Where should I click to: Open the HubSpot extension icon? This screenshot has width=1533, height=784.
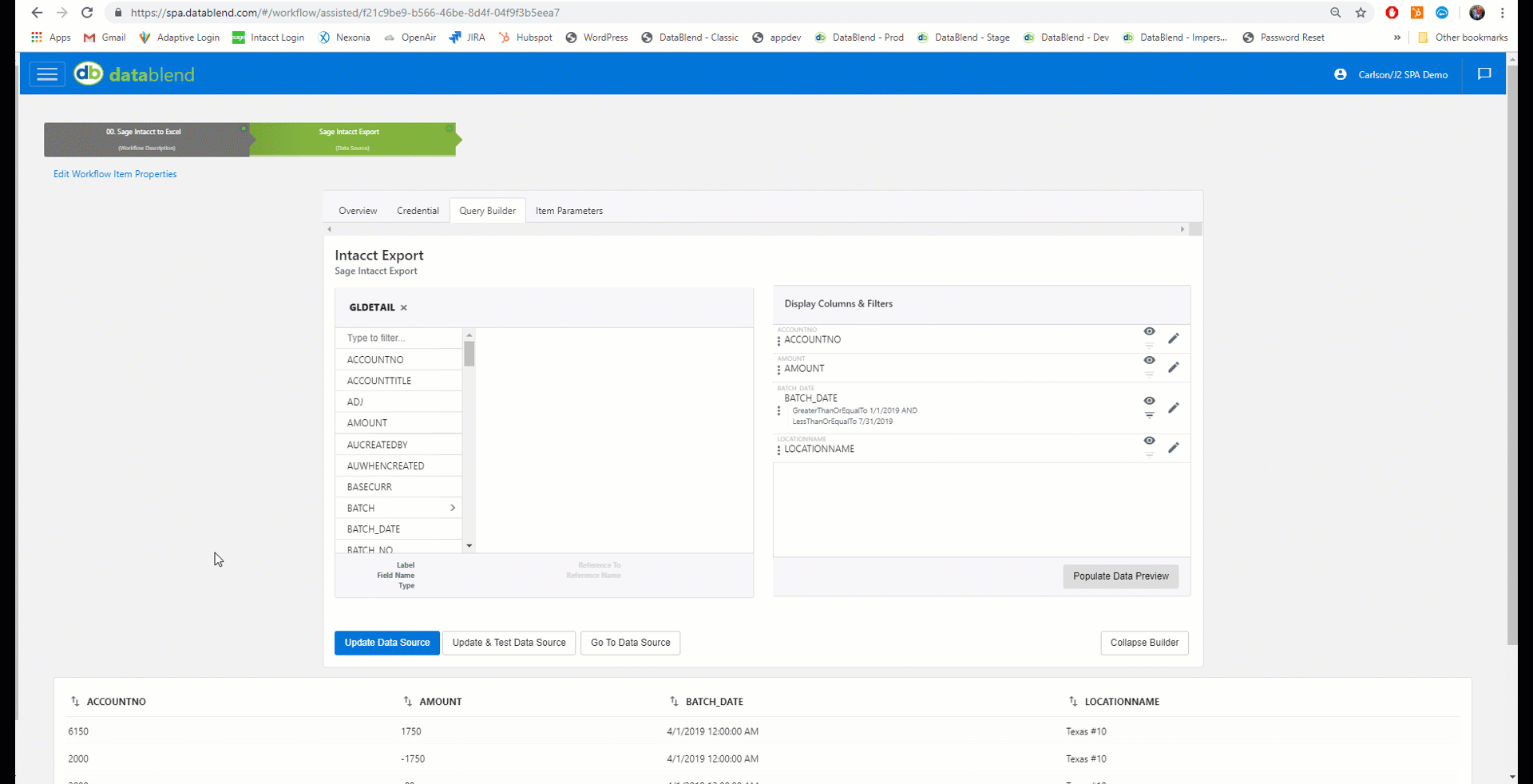[1417, 13]
